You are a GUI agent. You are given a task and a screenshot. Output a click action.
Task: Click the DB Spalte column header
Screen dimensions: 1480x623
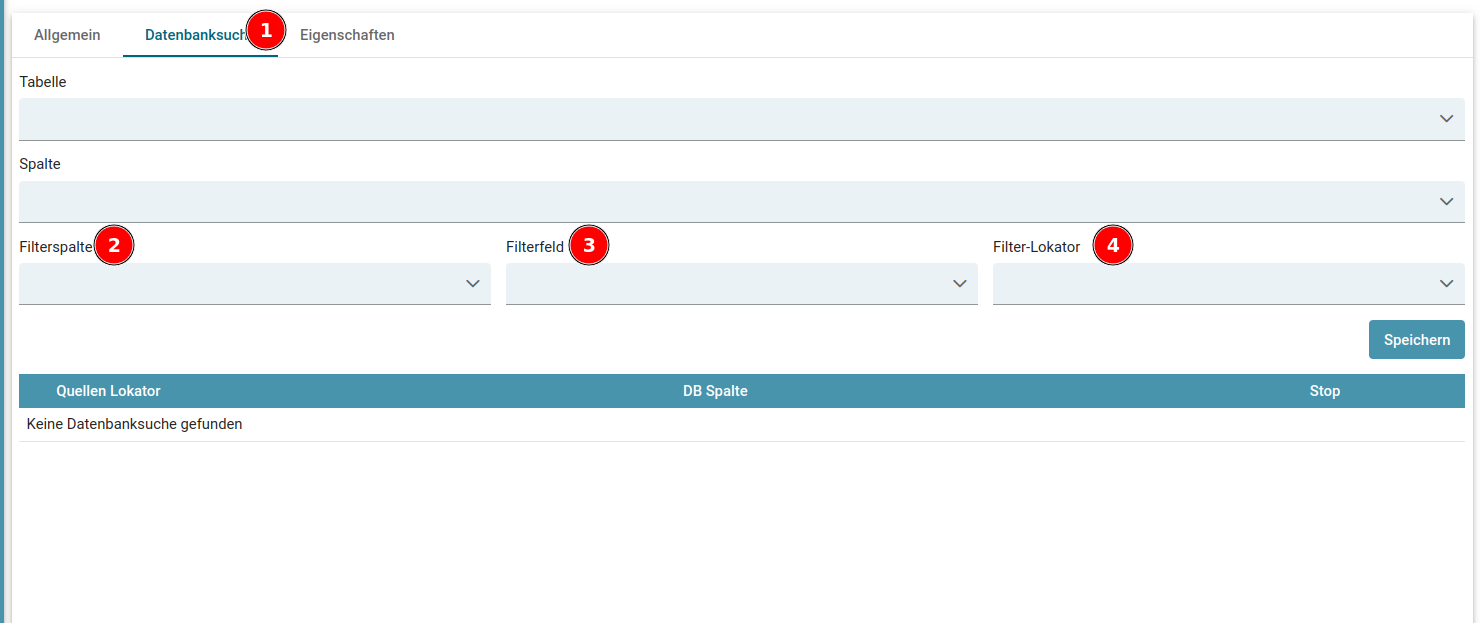pos(715,391)
